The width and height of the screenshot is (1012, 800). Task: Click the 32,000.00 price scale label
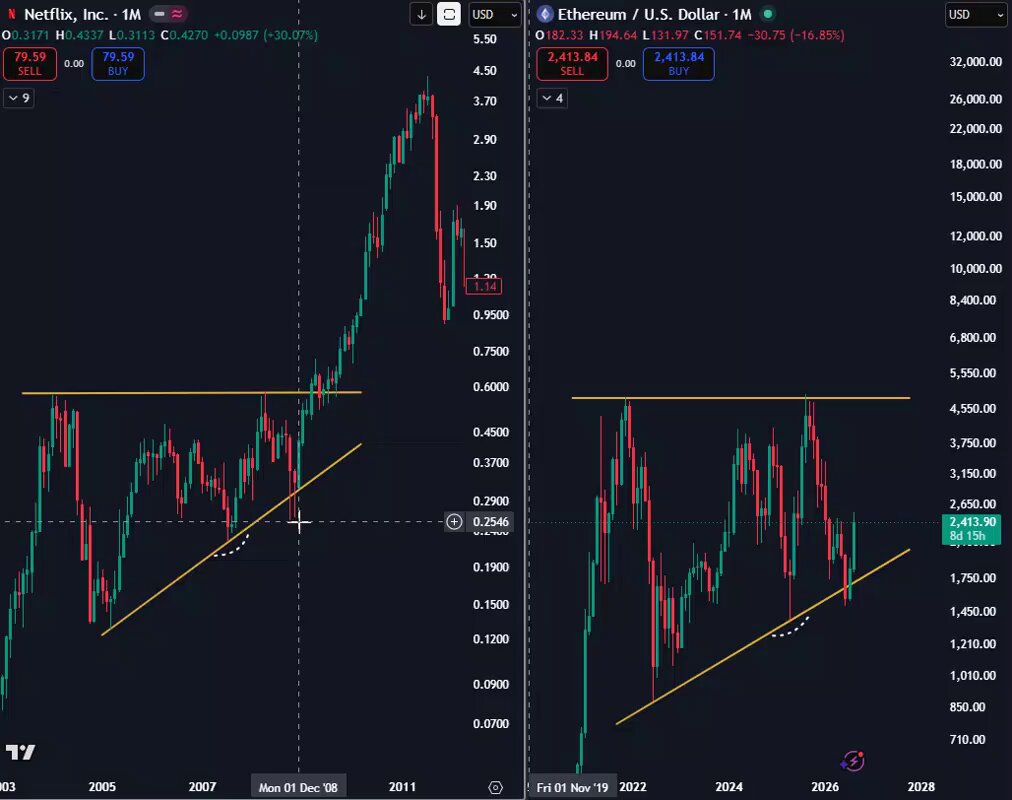click(975, 62)
